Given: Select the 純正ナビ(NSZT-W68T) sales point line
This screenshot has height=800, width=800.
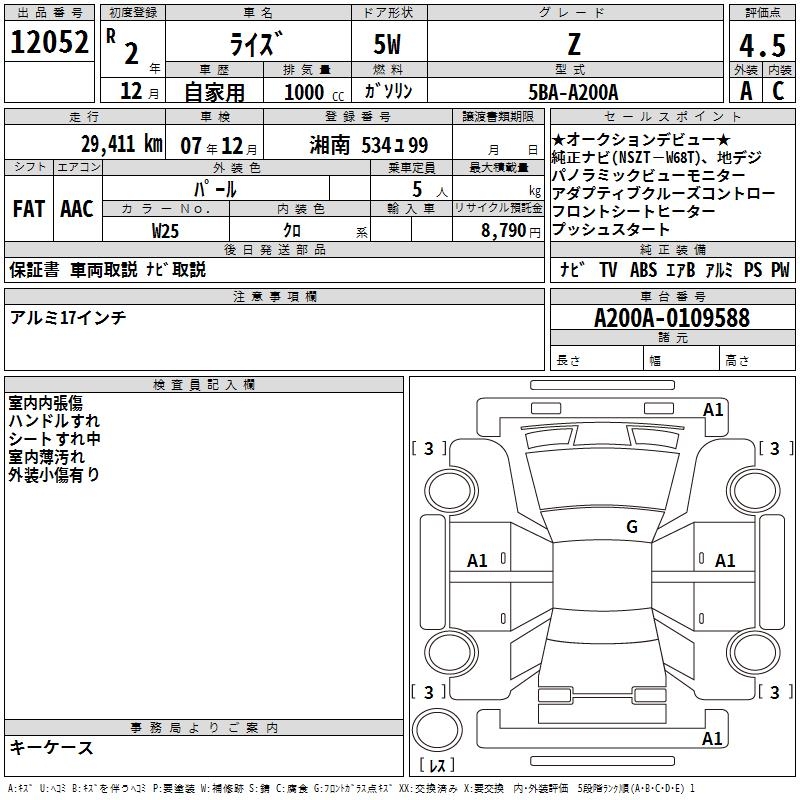Looking at the screenshot, I should point(657,157).
